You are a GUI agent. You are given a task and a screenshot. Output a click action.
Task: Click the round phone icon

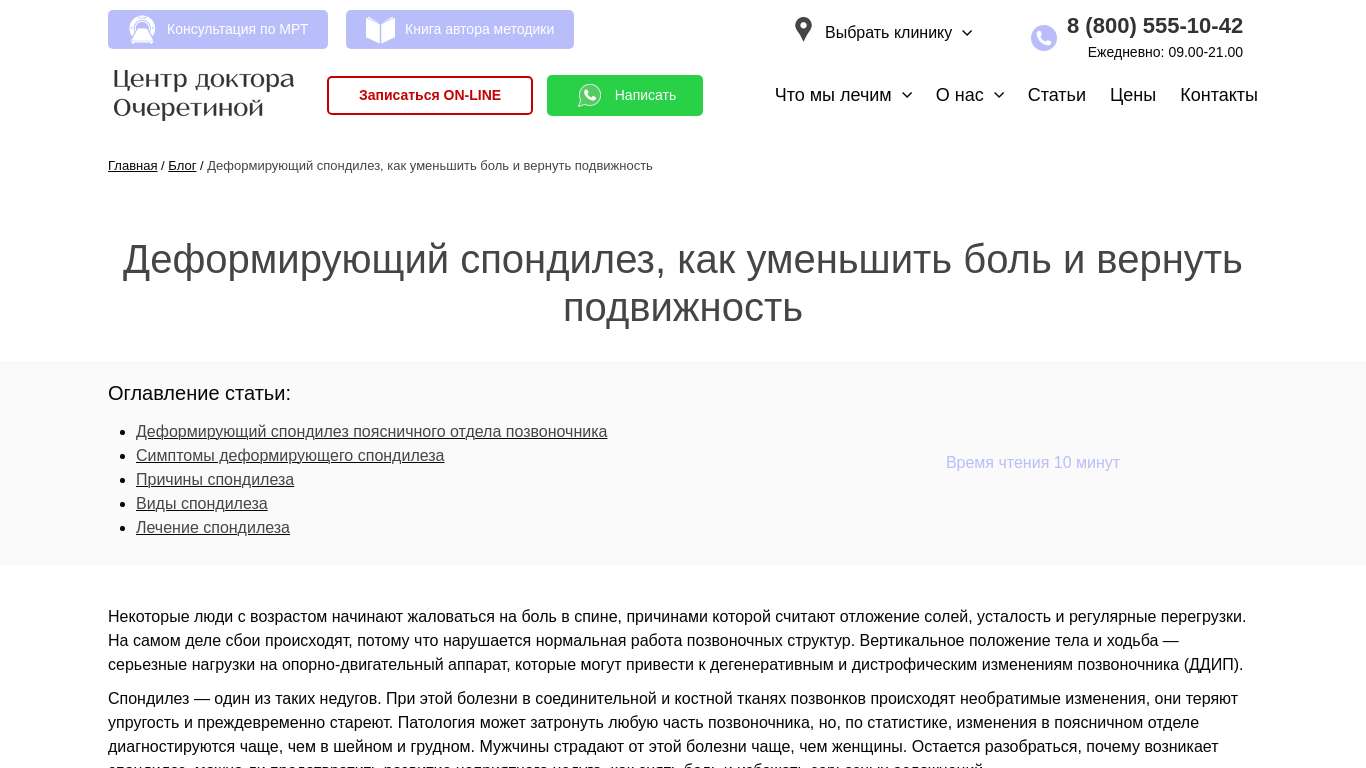click(1043, 38)
